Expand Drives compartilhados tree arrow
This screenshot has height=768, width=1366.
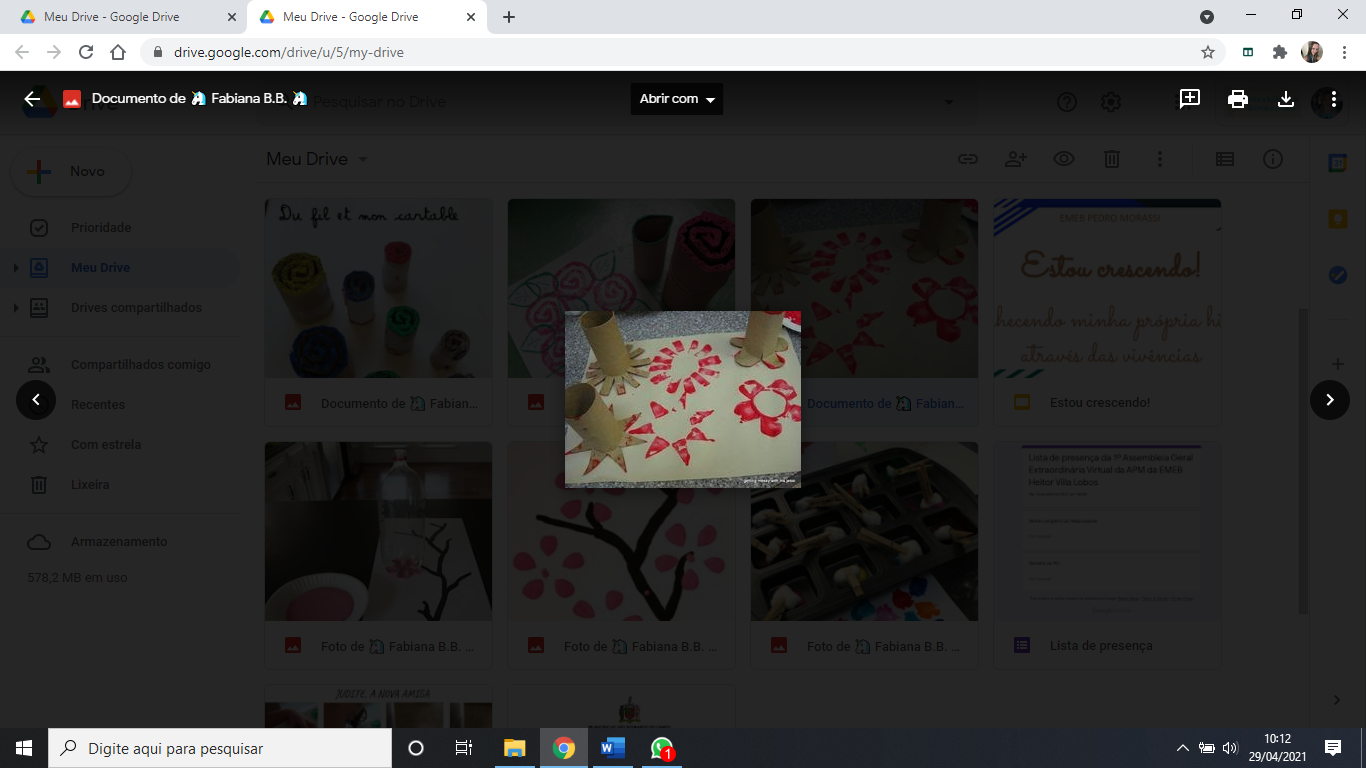(x=15, y=308)
